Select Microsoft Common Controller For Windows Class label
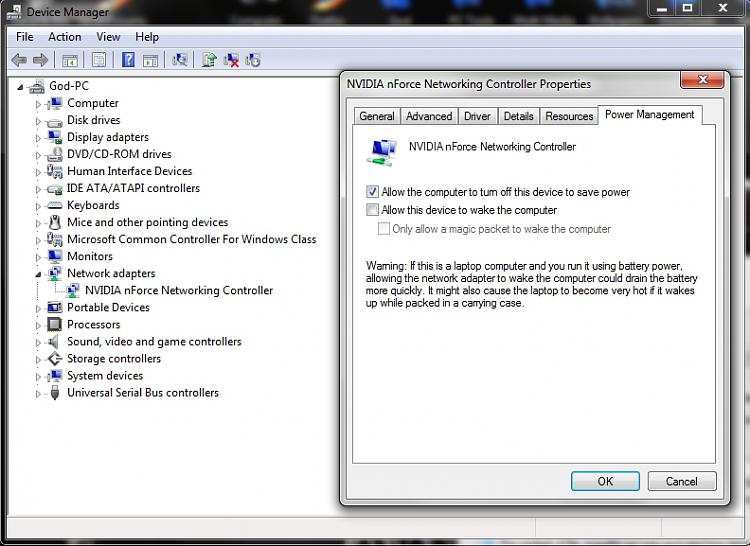 click(x=191, y=240)
